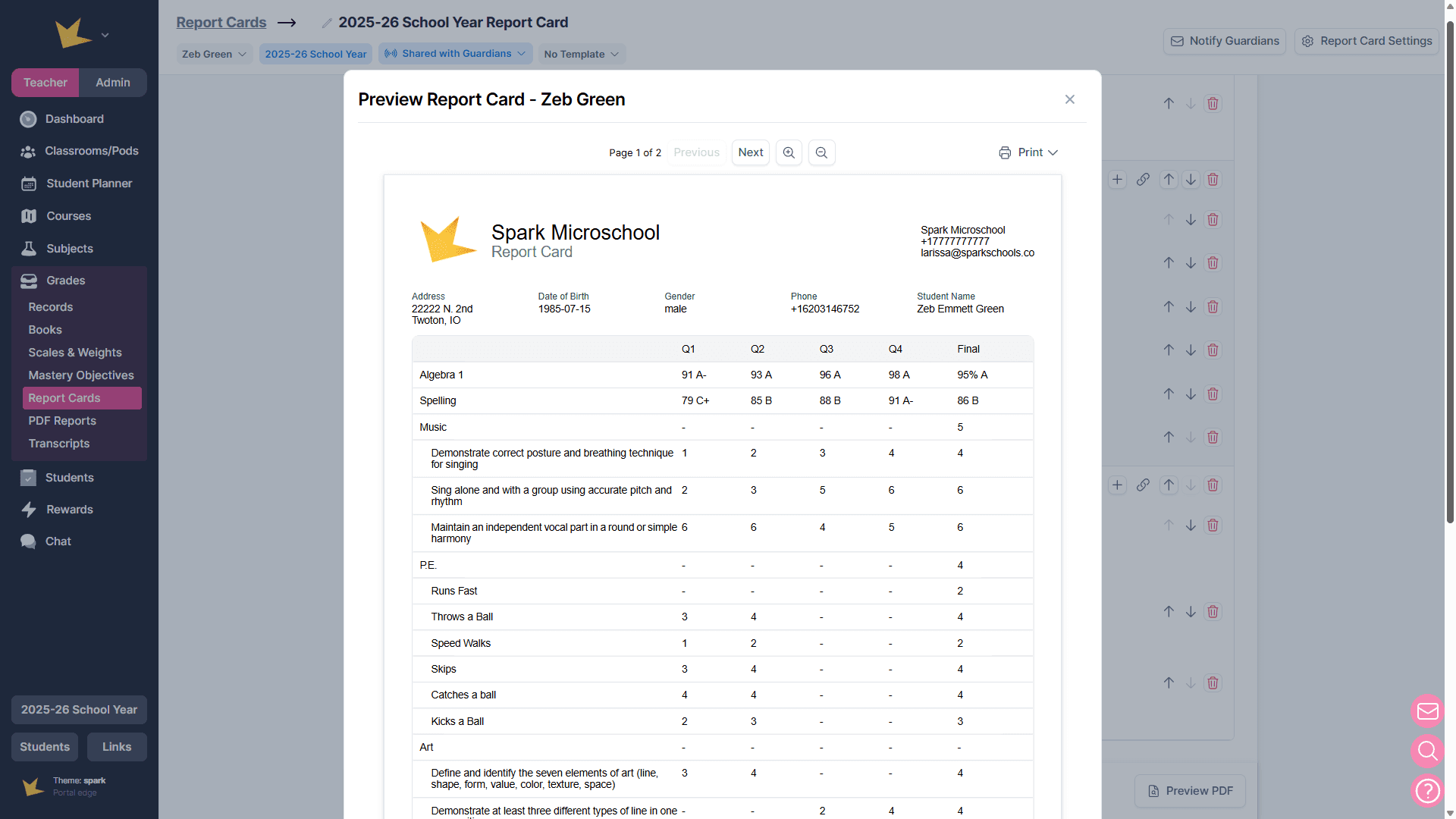Click the pencil edit title icon
Screen dimensions: 1456x819
327,24
